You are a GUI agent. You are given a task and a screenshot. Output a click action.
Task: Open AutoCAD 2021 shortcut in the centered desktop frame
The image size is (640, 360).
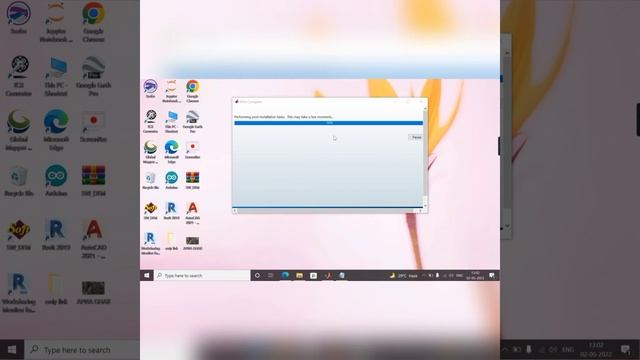click(192, 213)
